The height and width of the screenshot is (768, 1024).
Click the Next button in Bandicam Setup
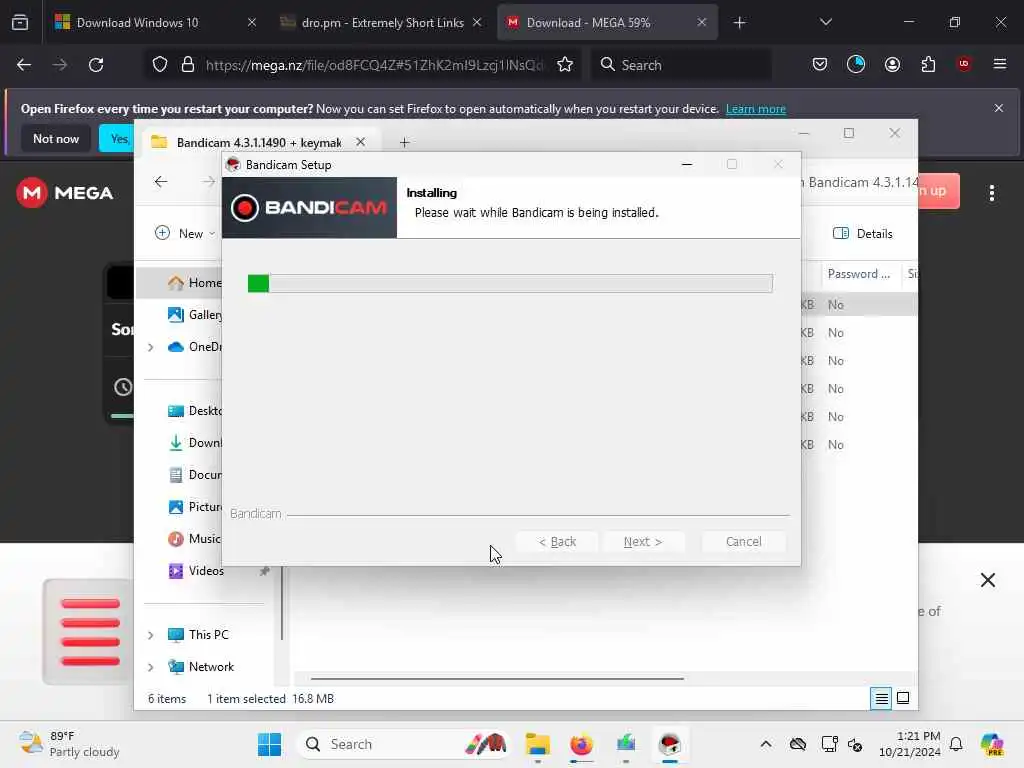pyautogui.click(x=643, y=541)
